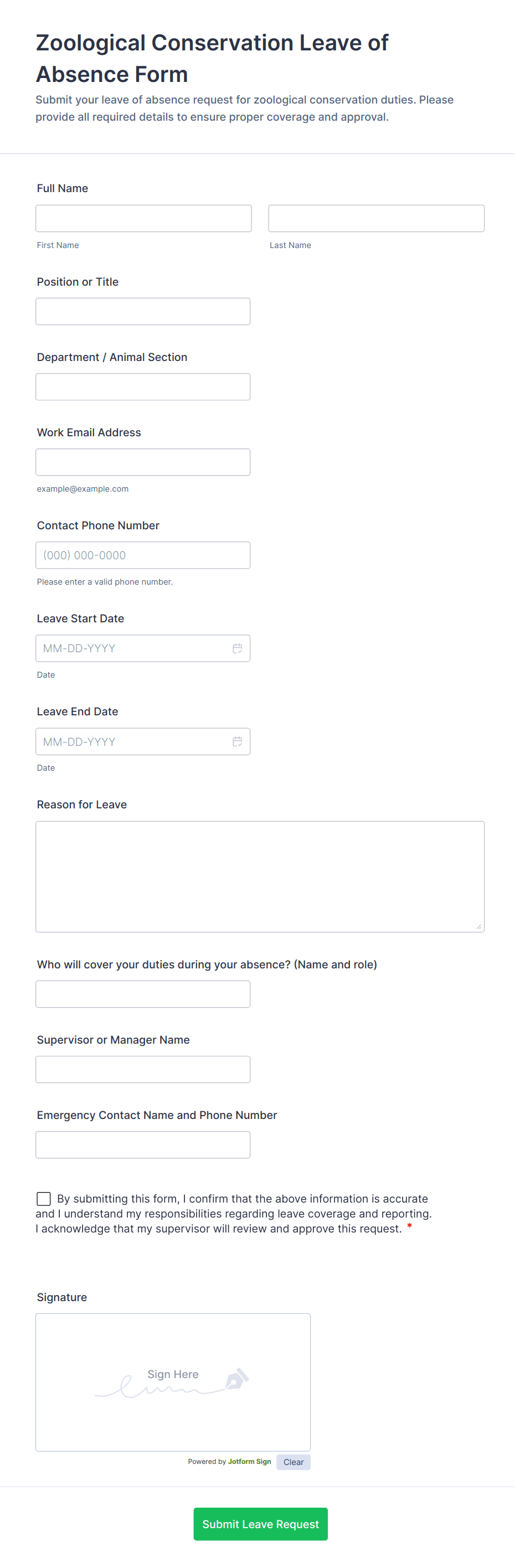Viewport: 515px width, 1568px height.
Task: Open the Jotform Sign link
Action: pos(250,1462)
